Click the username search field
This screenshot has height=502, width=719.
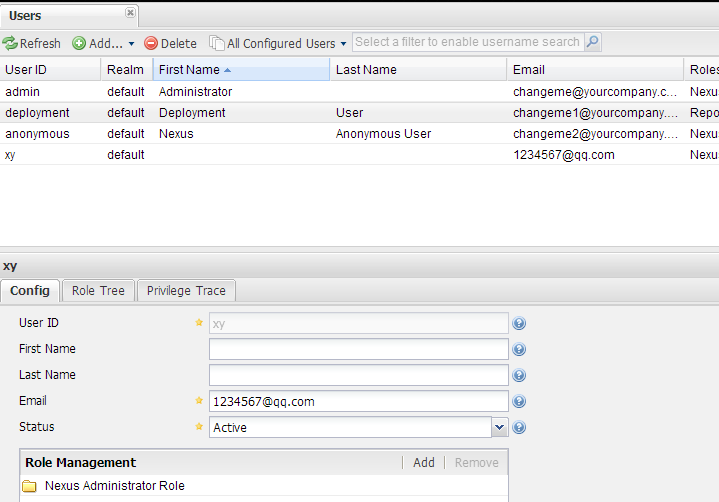tap(468, 42)
